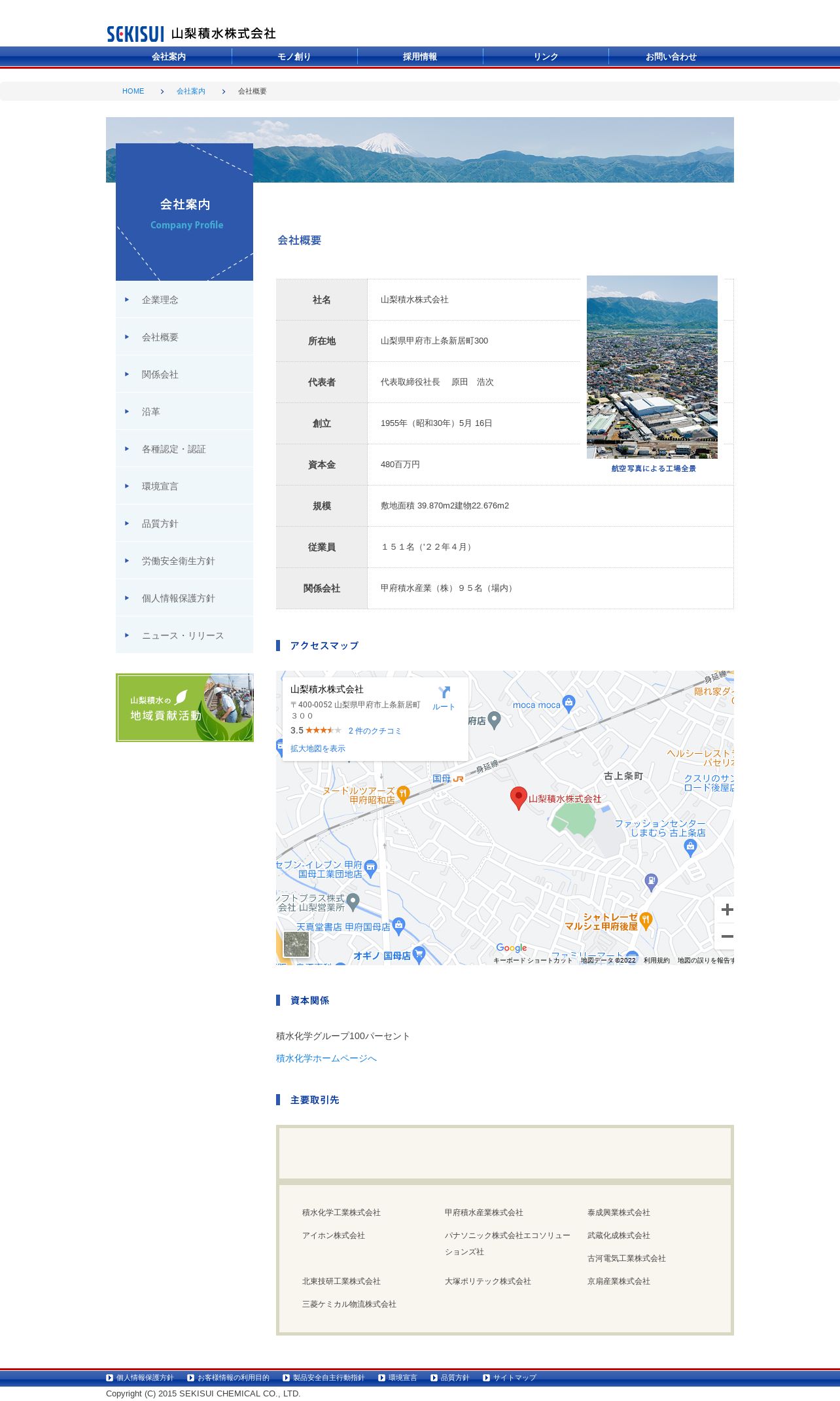Viewport: 840px width, 1401px height.
Task: Select 品質方針 in the sidebar
Action: pos(184,523)
